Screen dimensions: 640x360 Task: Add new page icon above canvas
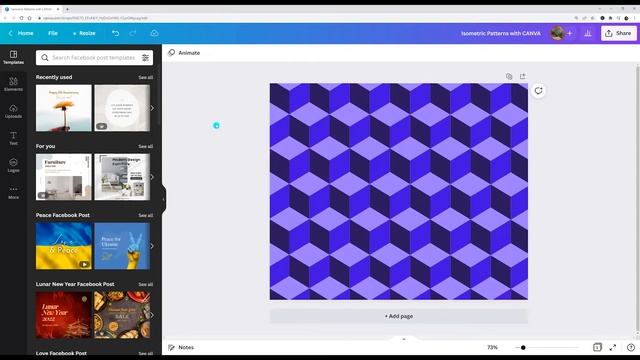click(522, 76)
